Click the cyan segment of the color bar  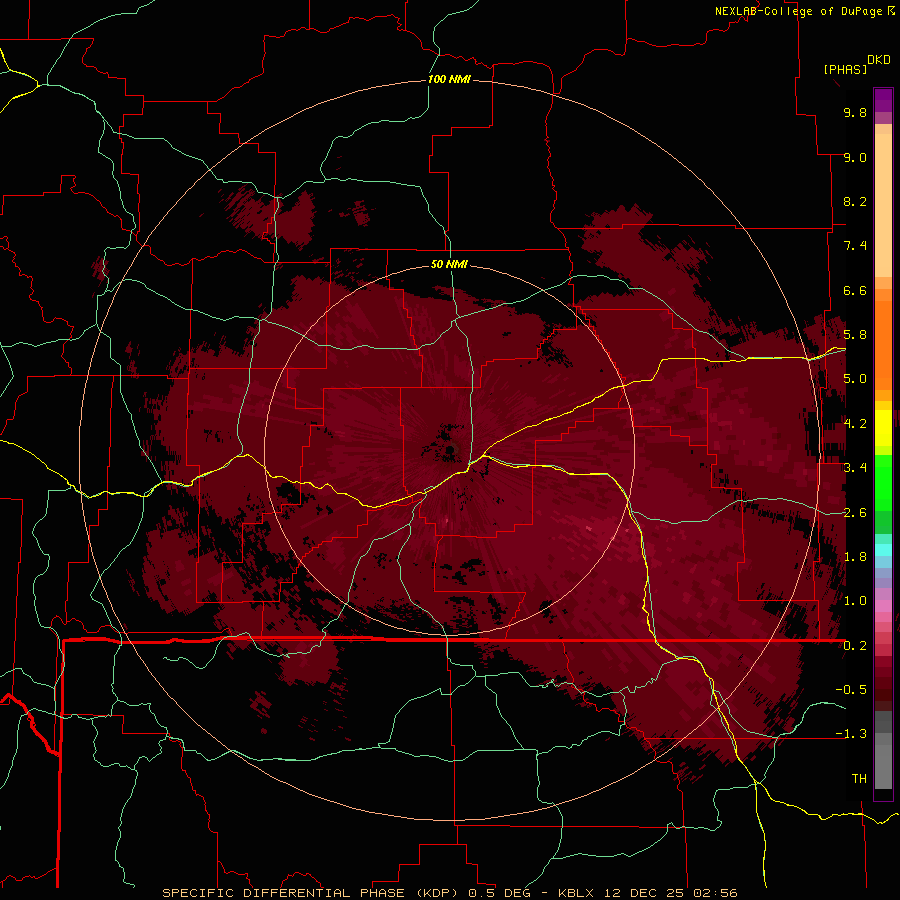(x=883, y=550)
